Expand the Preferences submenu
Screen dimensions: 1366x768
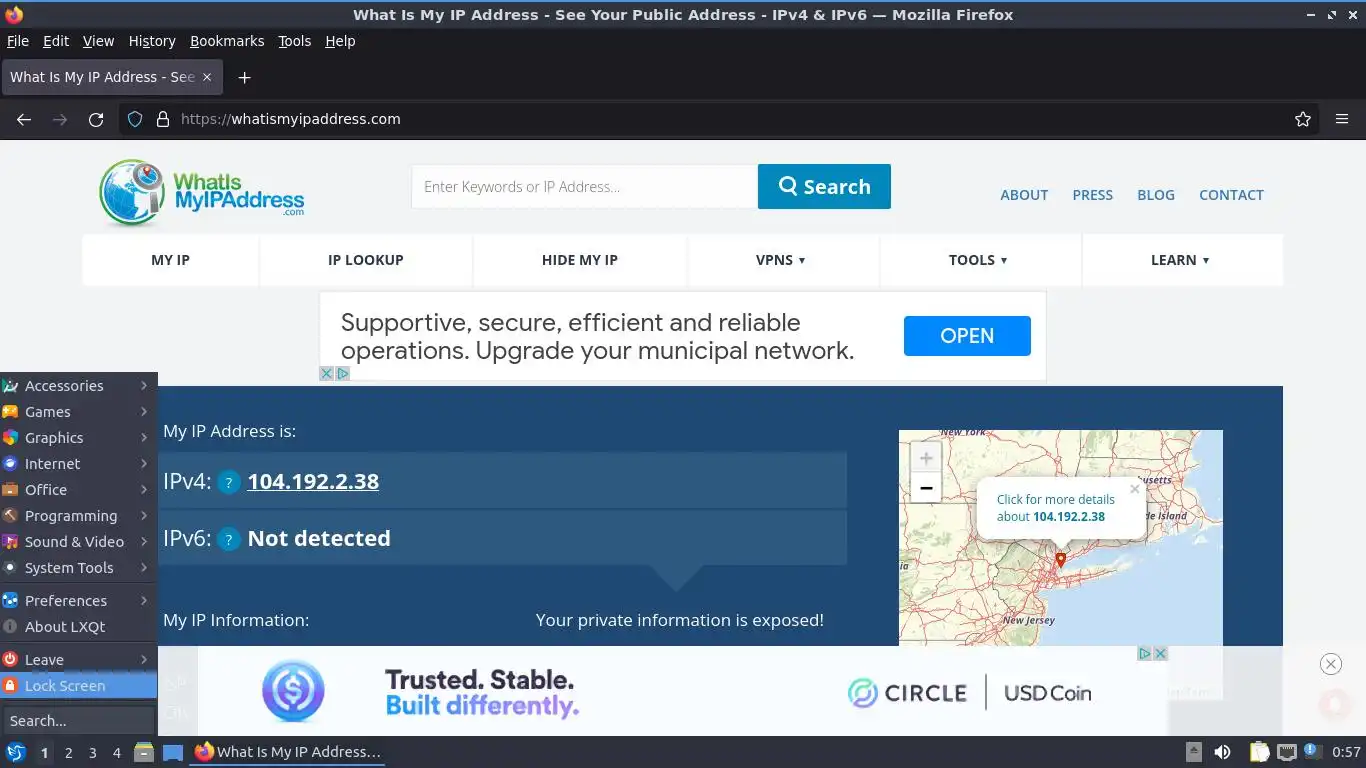pyautogui.click(x=78, y=601)
